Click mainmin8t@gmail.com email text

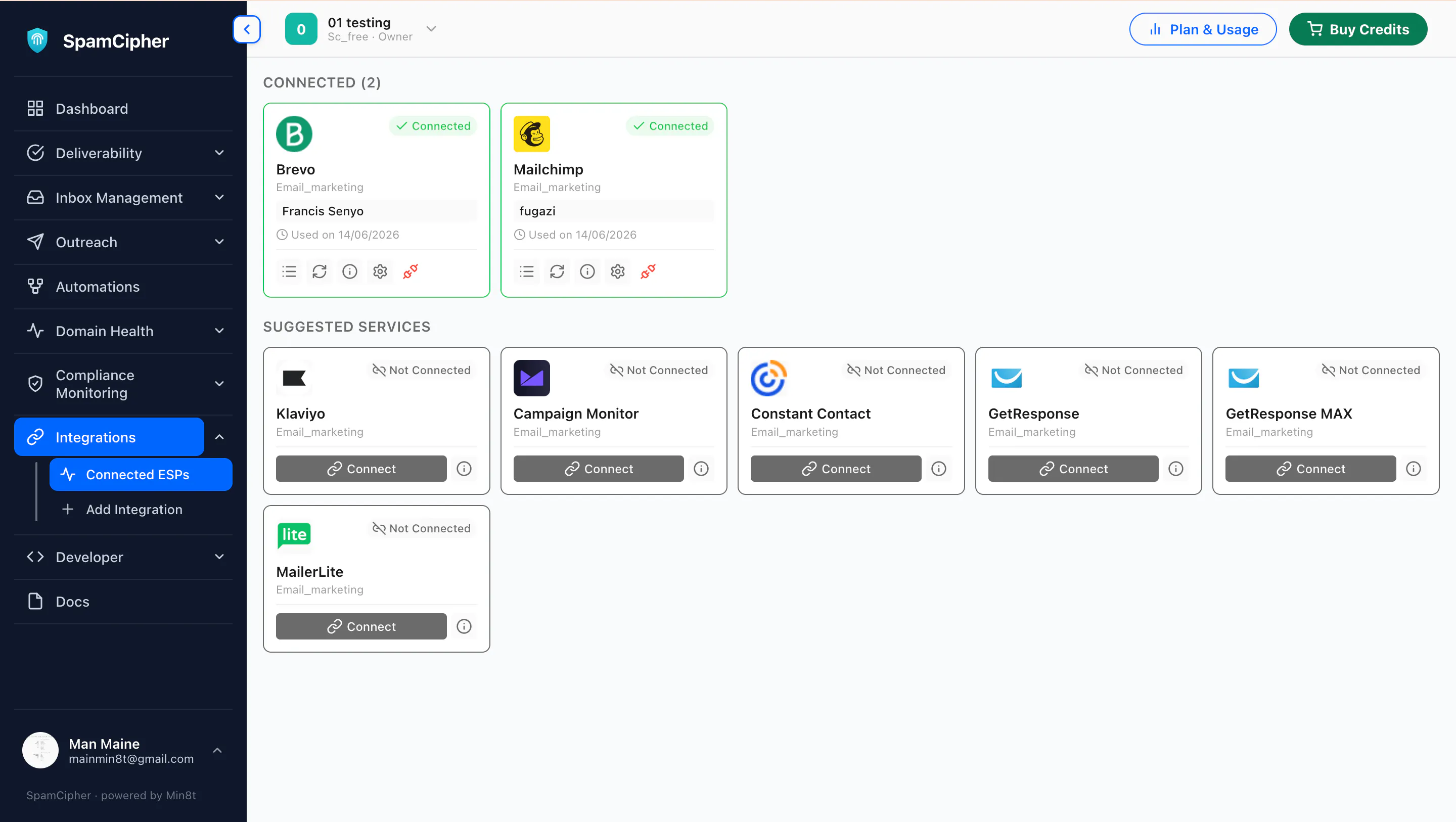point(131,759)
